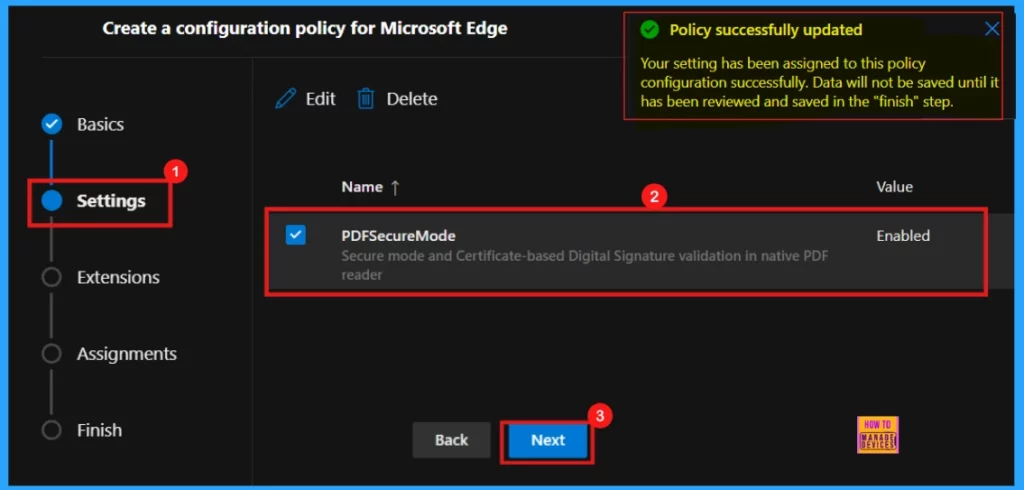Click the Policy successfully updated title
This screenshot has height=490, width=1024.
coord(765,30)
